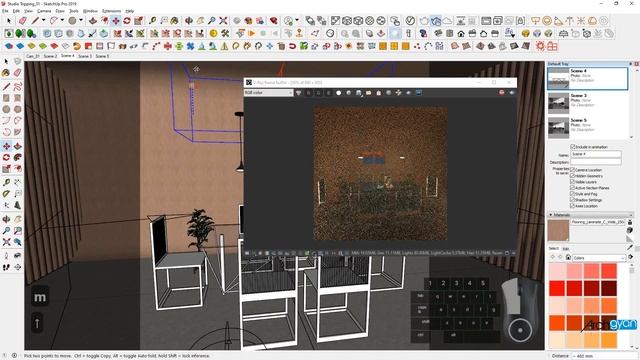
Task: Open the Camera menu
Action: click(44, 11)
